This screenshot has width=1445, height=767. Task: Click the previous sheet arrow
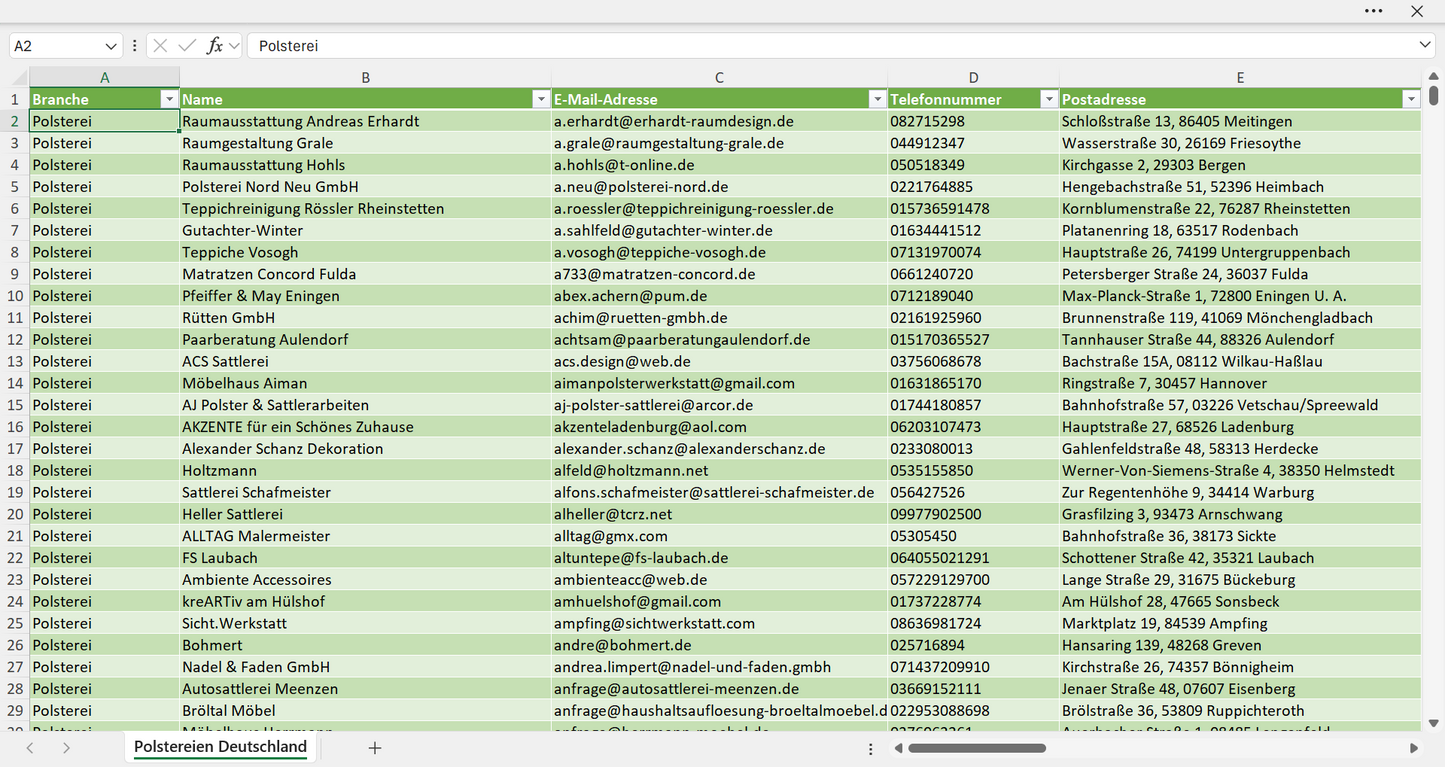[x=30, y=748]
